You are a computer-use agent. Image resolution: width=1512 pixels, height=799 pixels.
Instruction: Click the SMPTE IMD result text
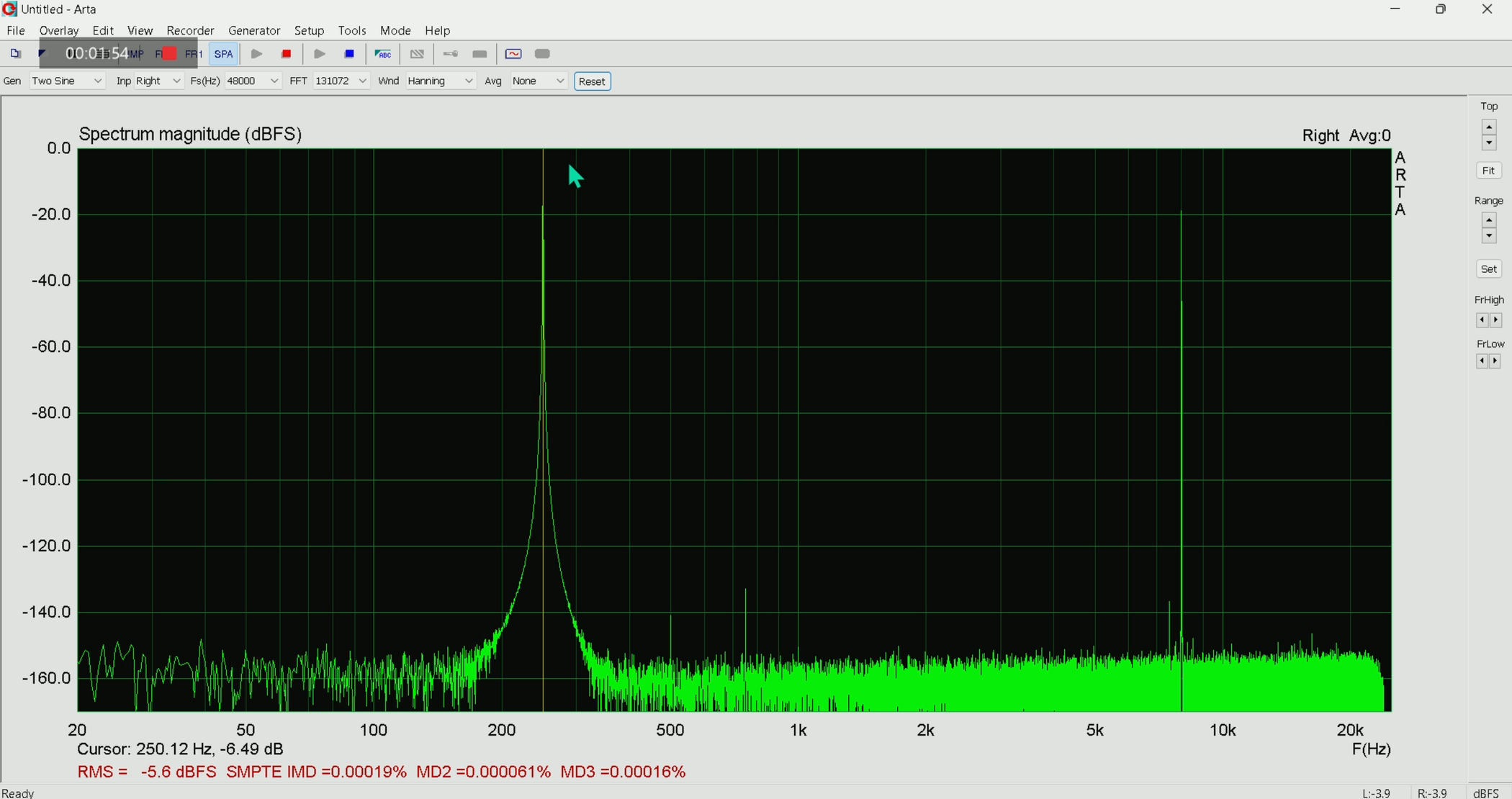pos(316,772)
